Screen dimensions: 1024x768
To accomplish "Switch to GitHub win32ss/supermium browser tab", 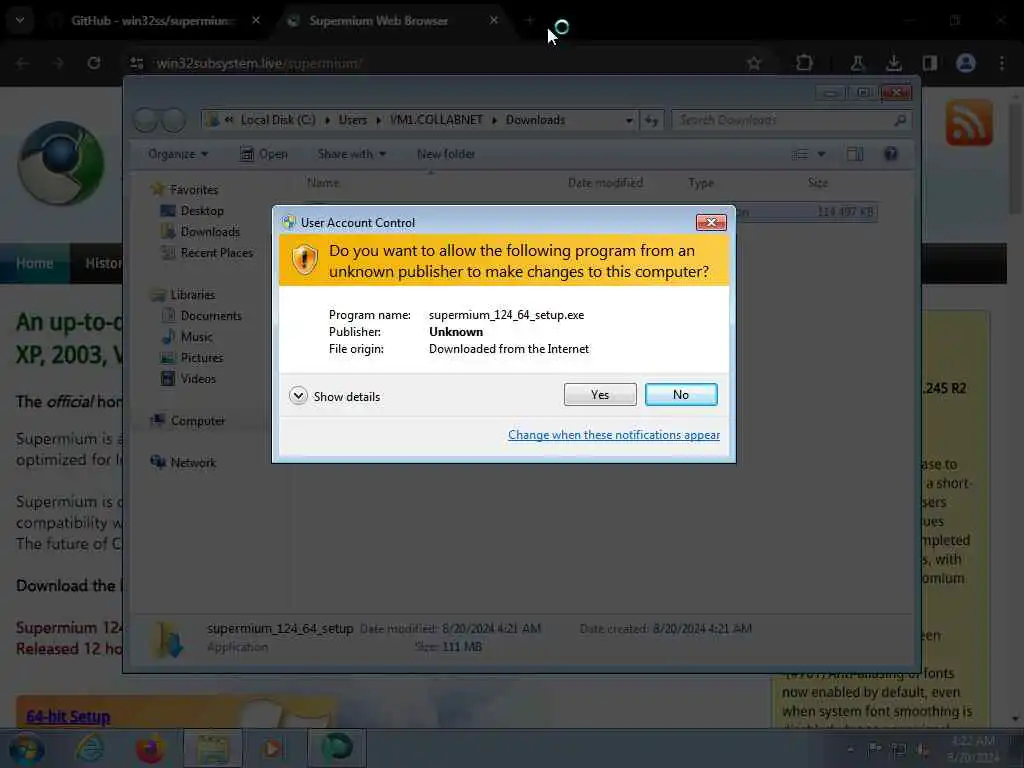I will click(152, 21).
